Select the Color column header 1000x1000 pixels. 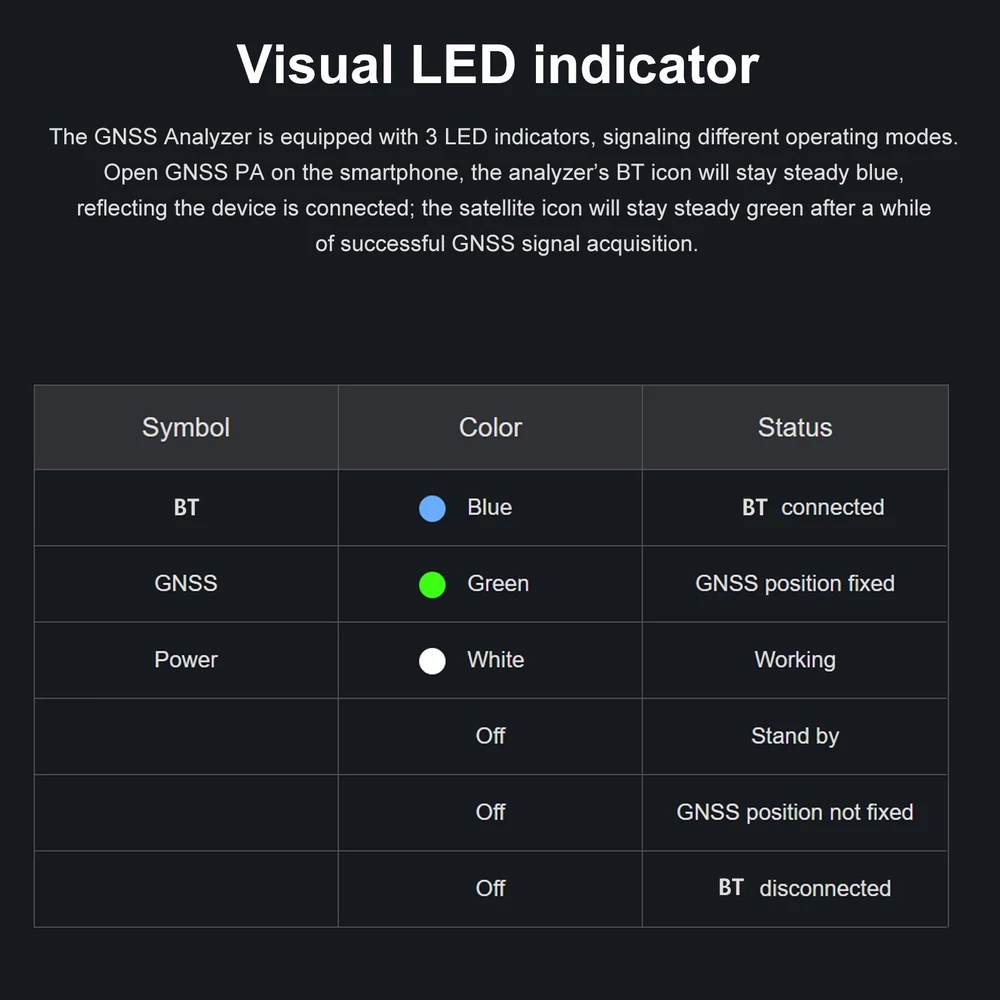[x=490, y=427]
